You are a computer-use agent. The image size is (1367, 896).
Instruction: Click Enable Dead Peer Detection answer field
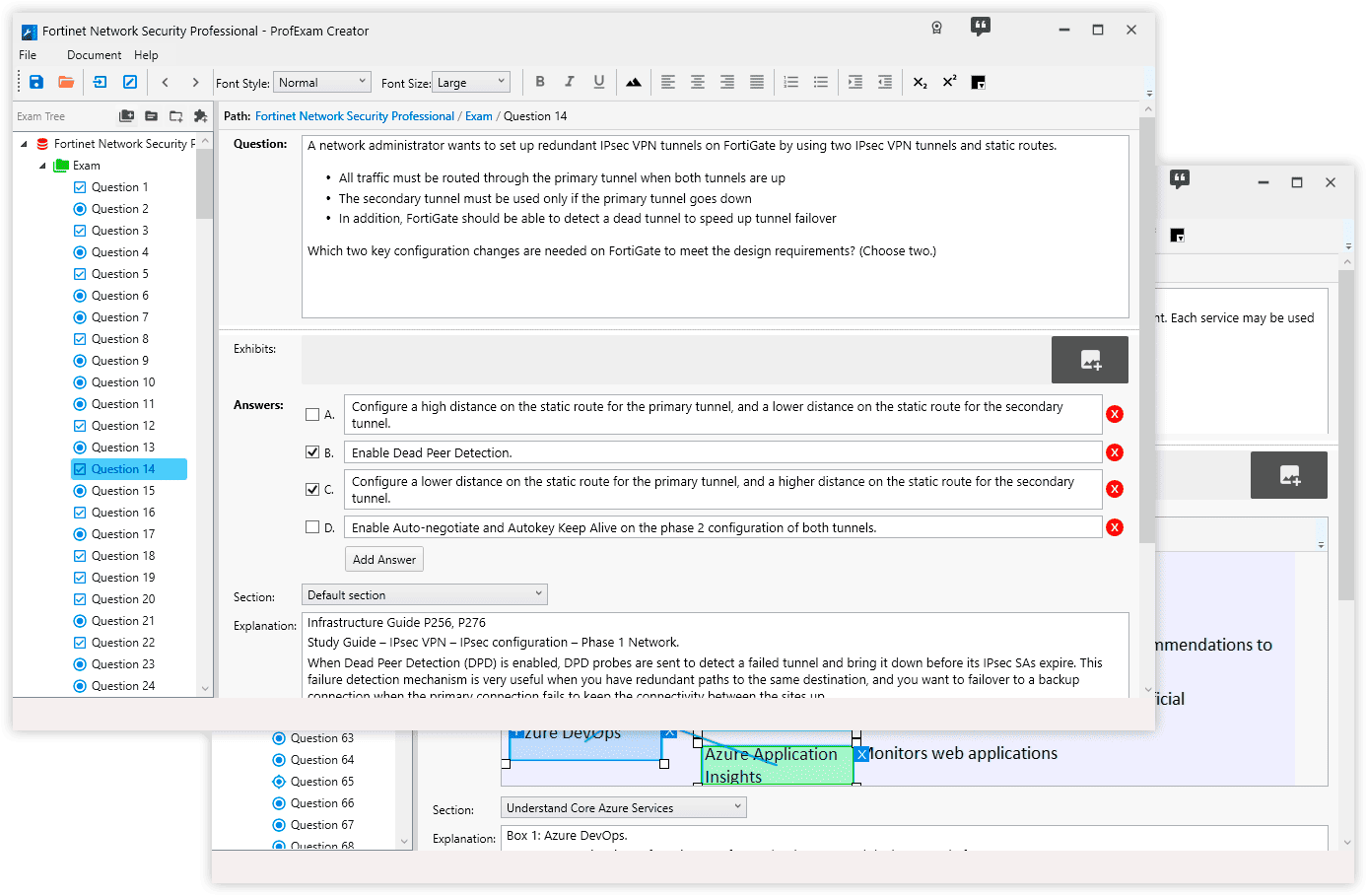[x=722, y=452]
